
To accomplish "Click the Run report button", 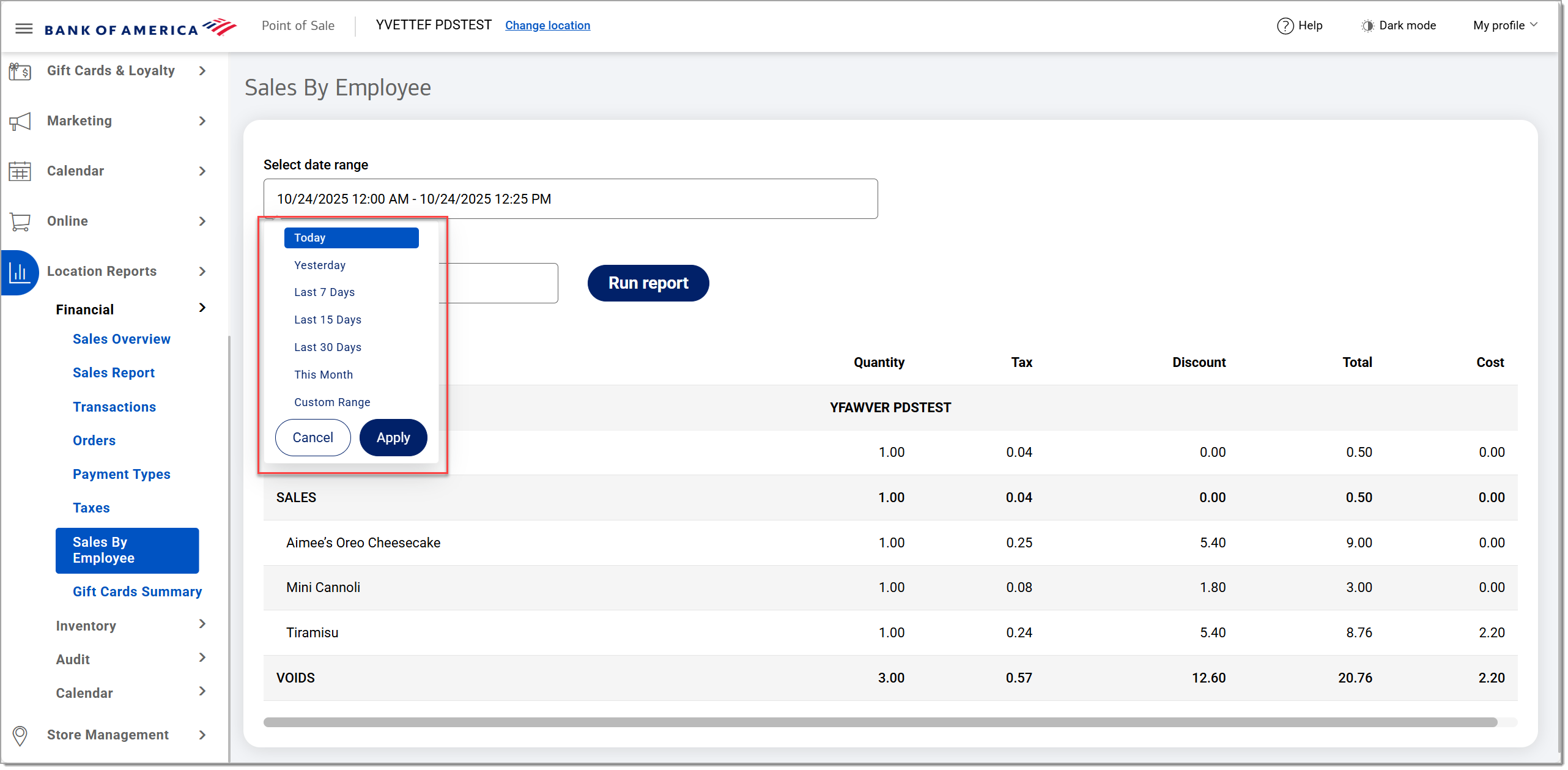I will [x=648, y=283].
